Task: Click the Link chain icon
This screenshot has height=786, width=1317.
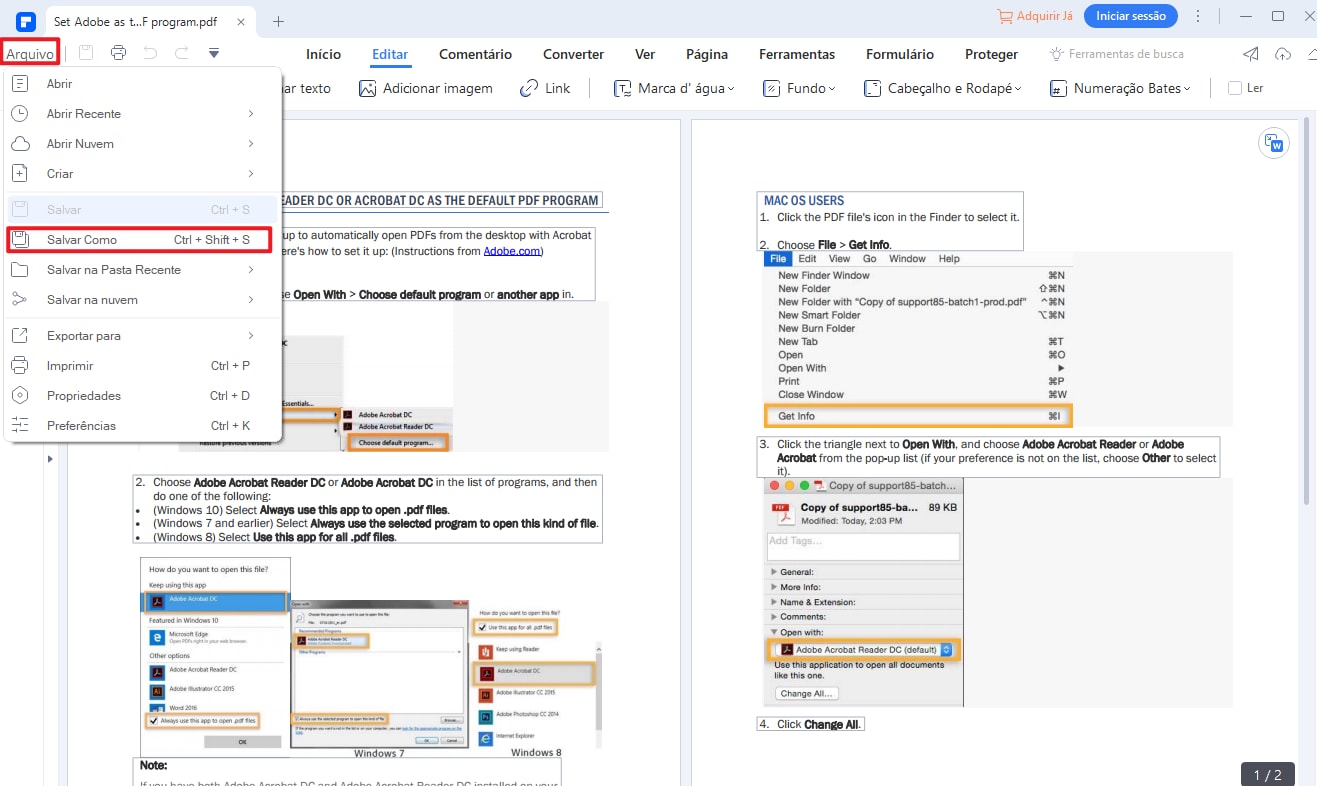Action: coord(529,88)
